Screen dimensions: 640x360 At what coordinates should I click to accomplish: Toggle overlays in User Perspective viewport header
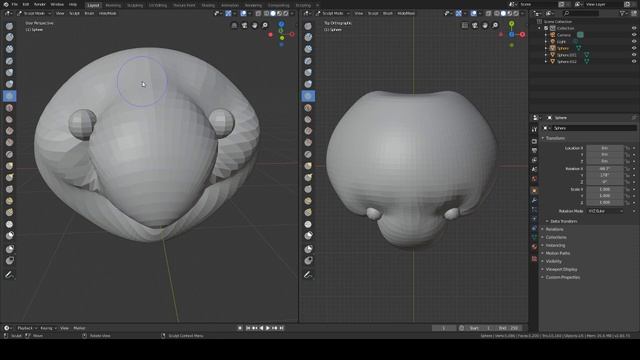coord(244,13)
